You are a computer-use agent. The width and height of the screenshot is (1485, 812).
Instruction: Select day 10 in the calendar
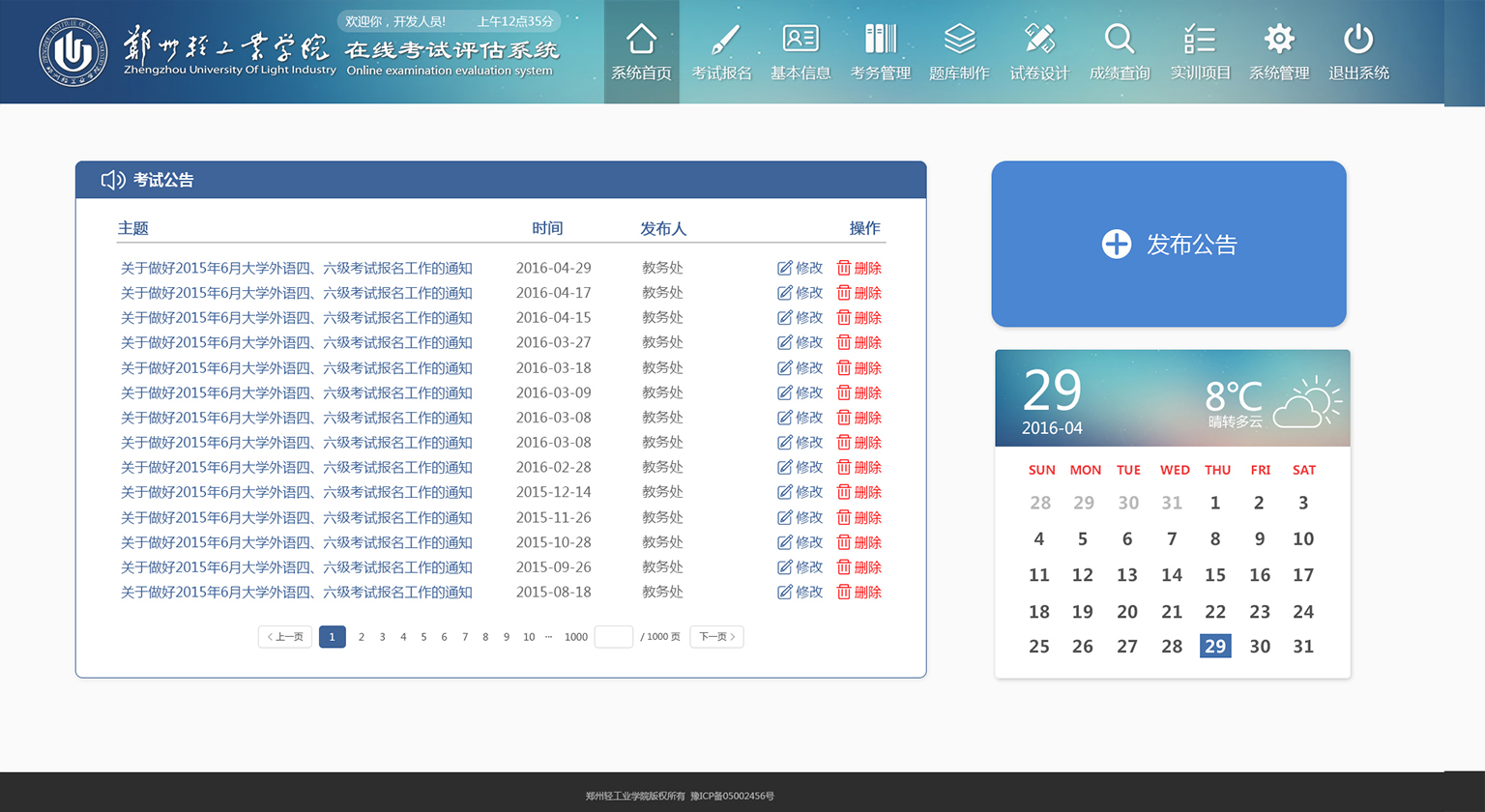click(1303, 539)
